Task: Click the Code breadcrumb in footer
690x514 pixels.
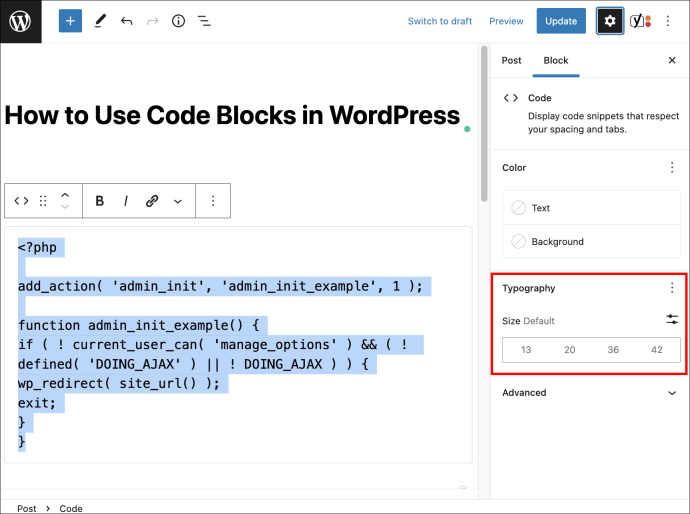Action: (x=71, y=508)
